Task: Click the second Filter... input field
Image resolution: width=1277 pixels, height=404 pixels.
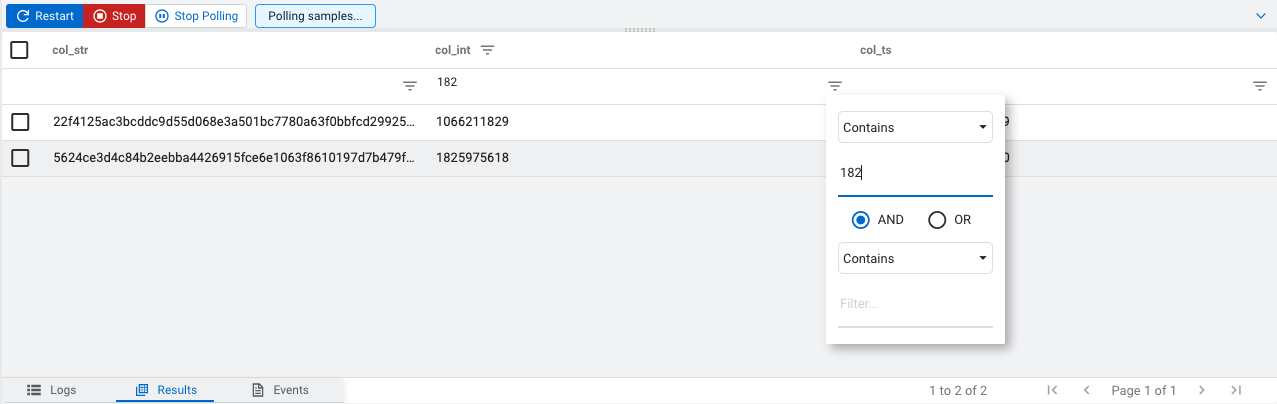Action: (915, 304)
